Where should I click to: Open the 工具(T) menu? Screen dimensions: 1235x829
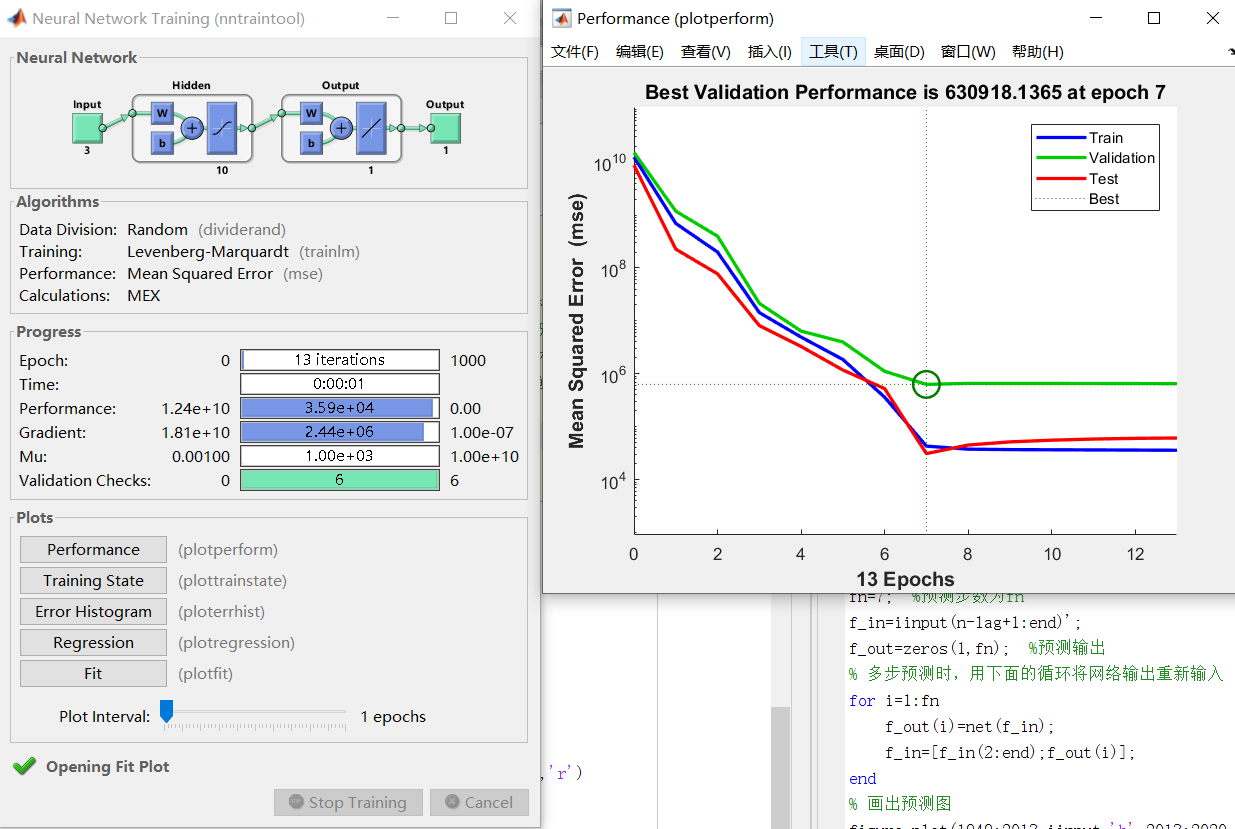833,52
